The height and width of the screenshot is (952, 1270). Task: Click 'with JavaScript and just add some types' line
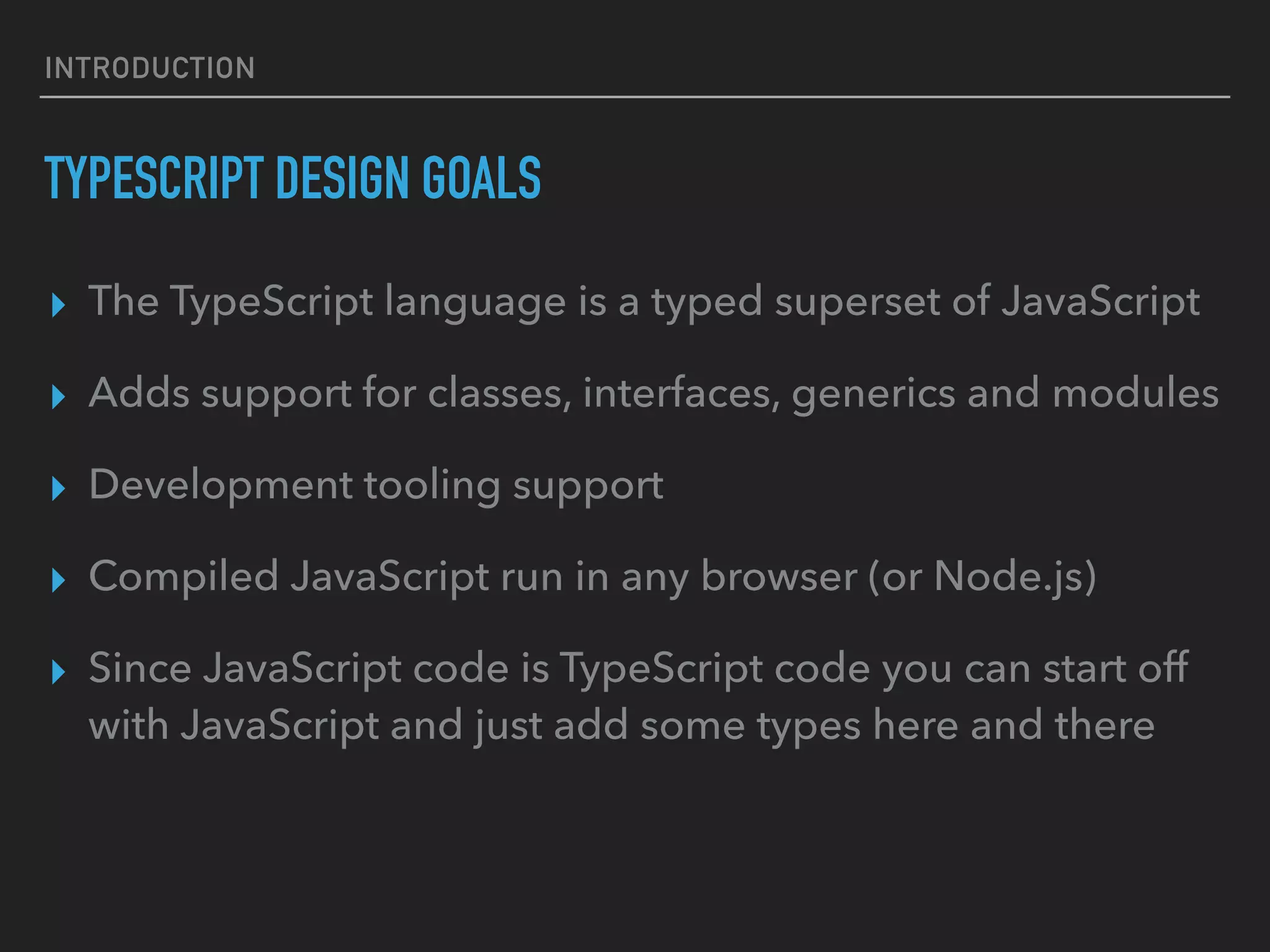622,726
